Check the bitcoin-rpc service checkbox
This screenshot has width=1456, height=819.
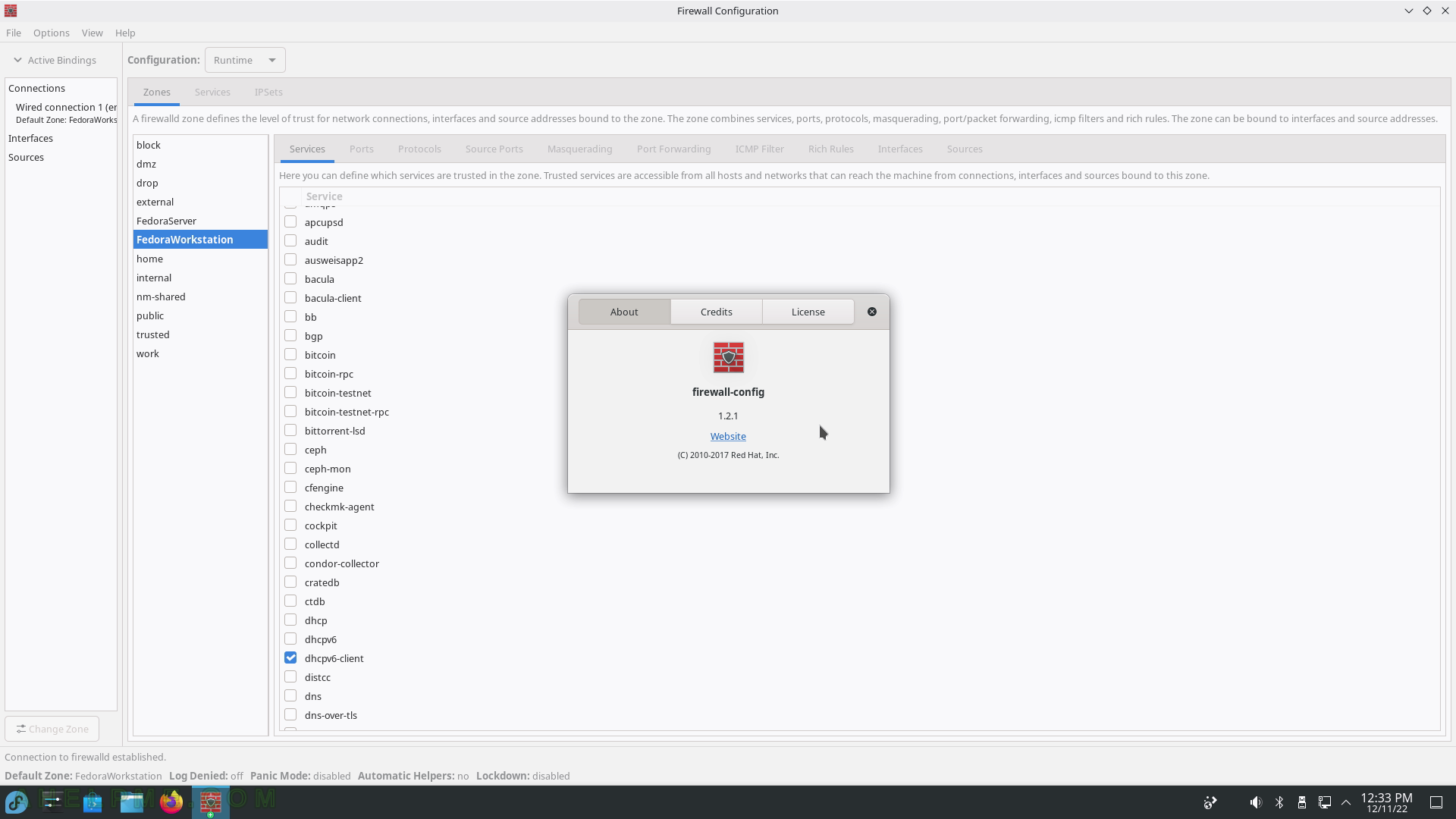(290, 373)
